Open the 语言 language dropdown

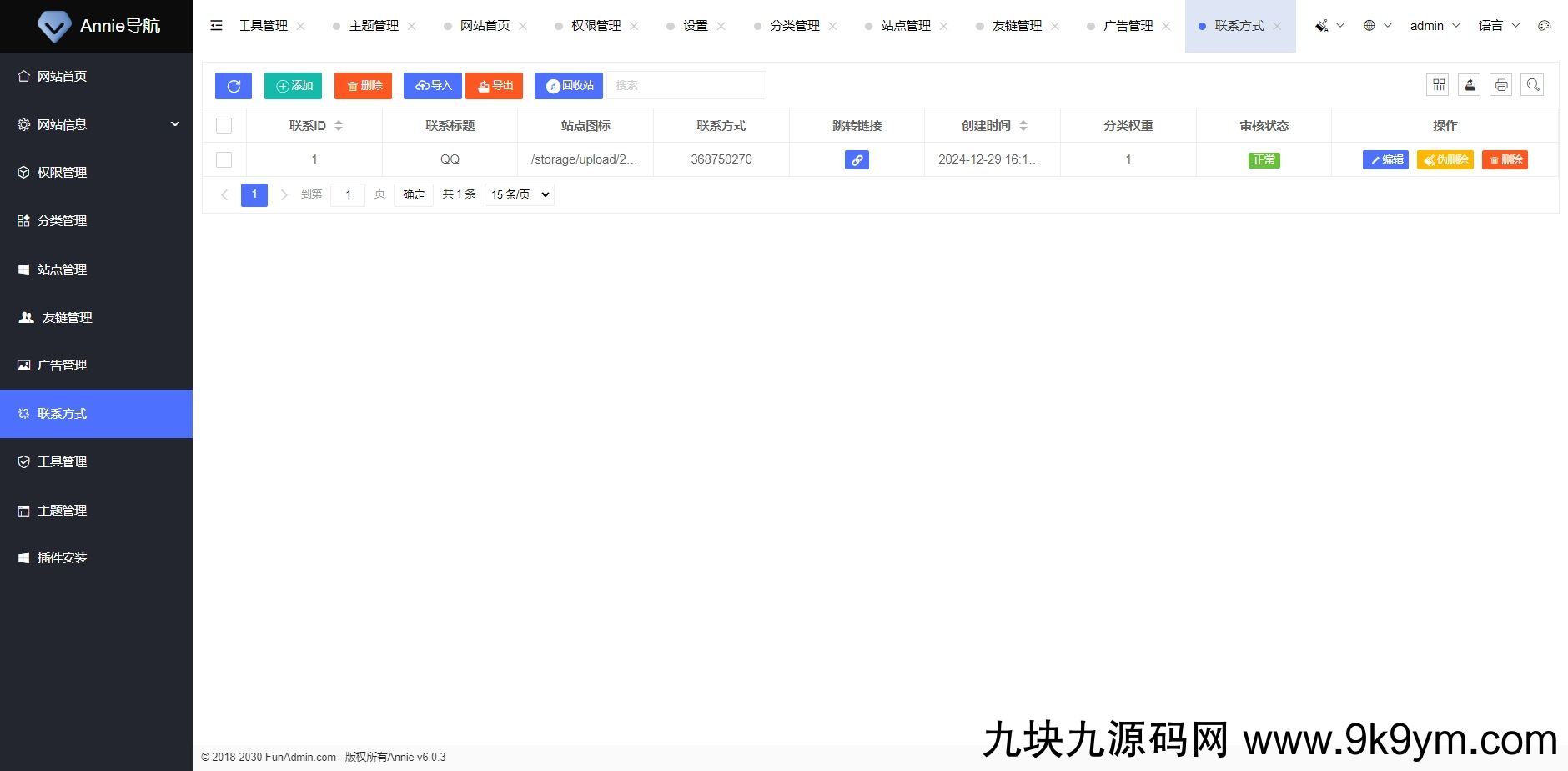tap(1499, 26)
